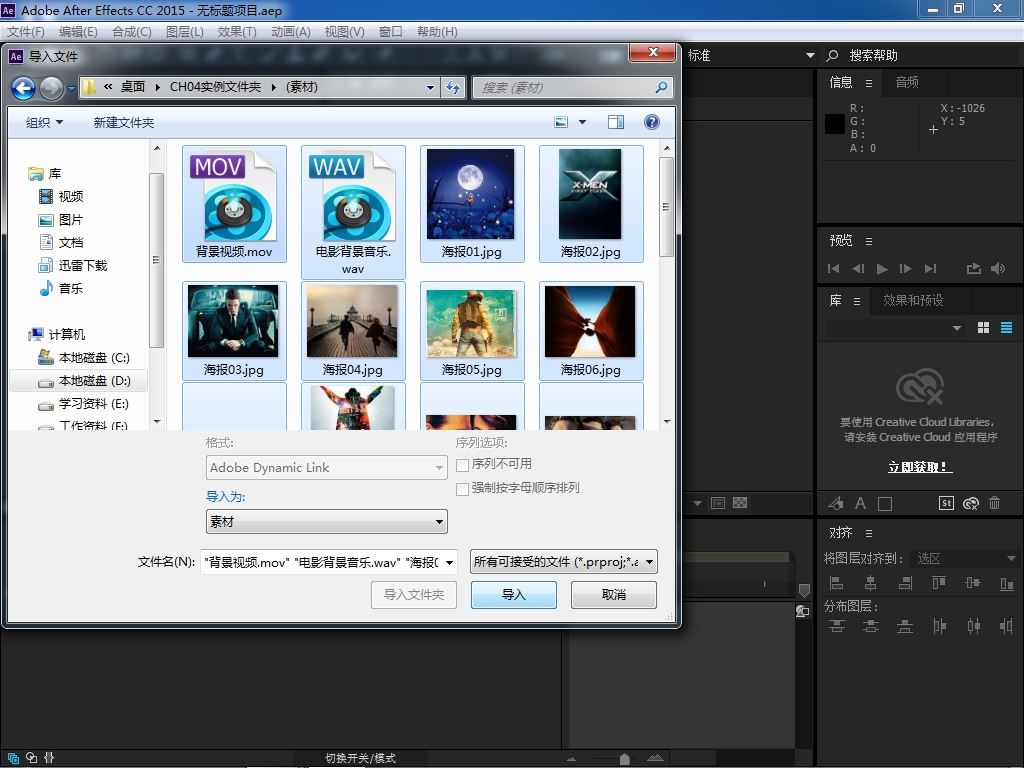
Task: Open the 对齐 panel menu icon
Action: (869, 534)
